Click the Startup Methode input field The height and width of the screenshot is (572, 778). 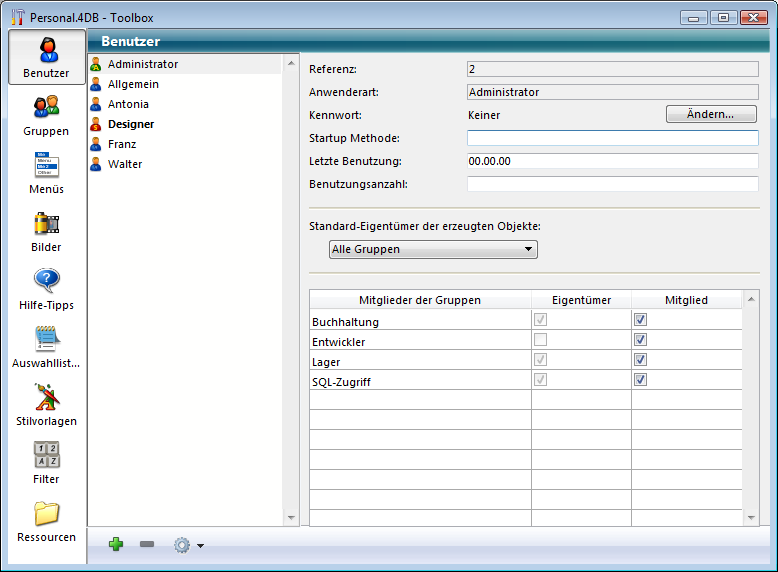pyautogui.click(x=612, y=138)
